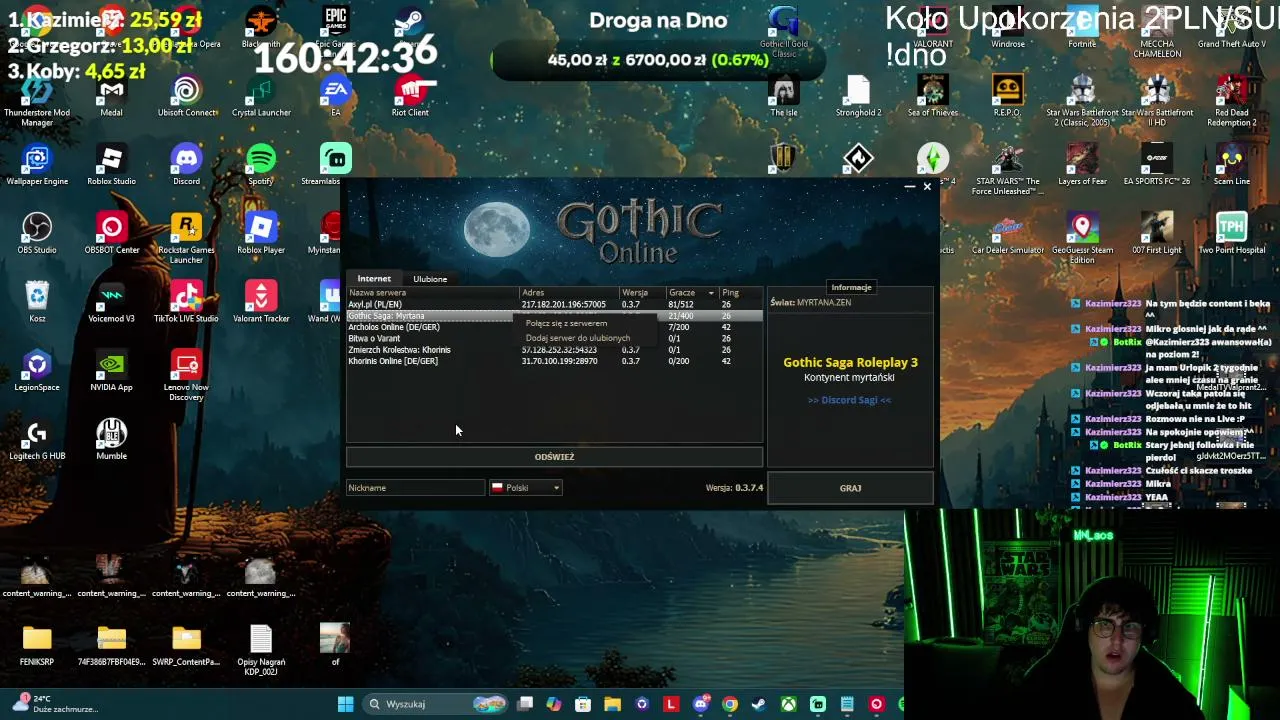Open the Discord desktop shortcut
The width and height of the screenshot is (1280, 720).
coord(186,166)
